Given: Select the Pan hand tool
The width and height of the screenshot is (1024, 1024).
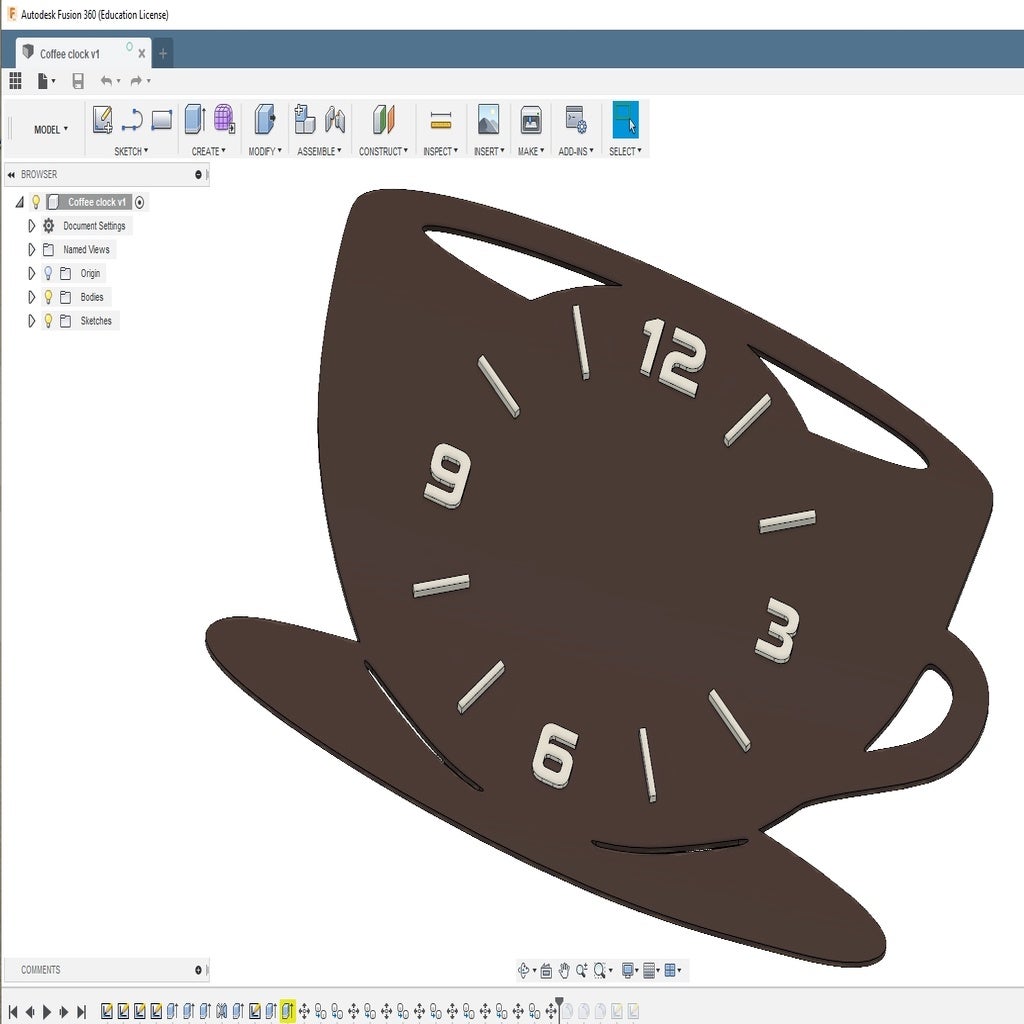Looking at the screenshot, I should coord(564,970).
